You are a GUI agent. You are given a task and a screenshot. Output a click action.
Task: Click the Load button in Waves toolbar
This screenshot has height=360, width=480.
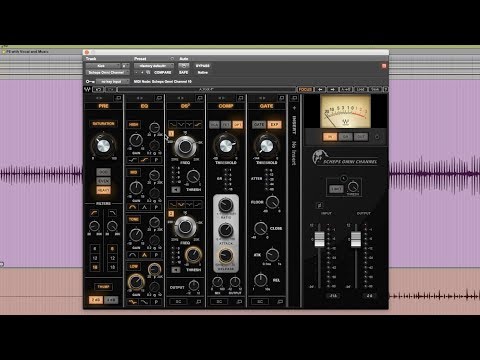[x=361, y=89]
